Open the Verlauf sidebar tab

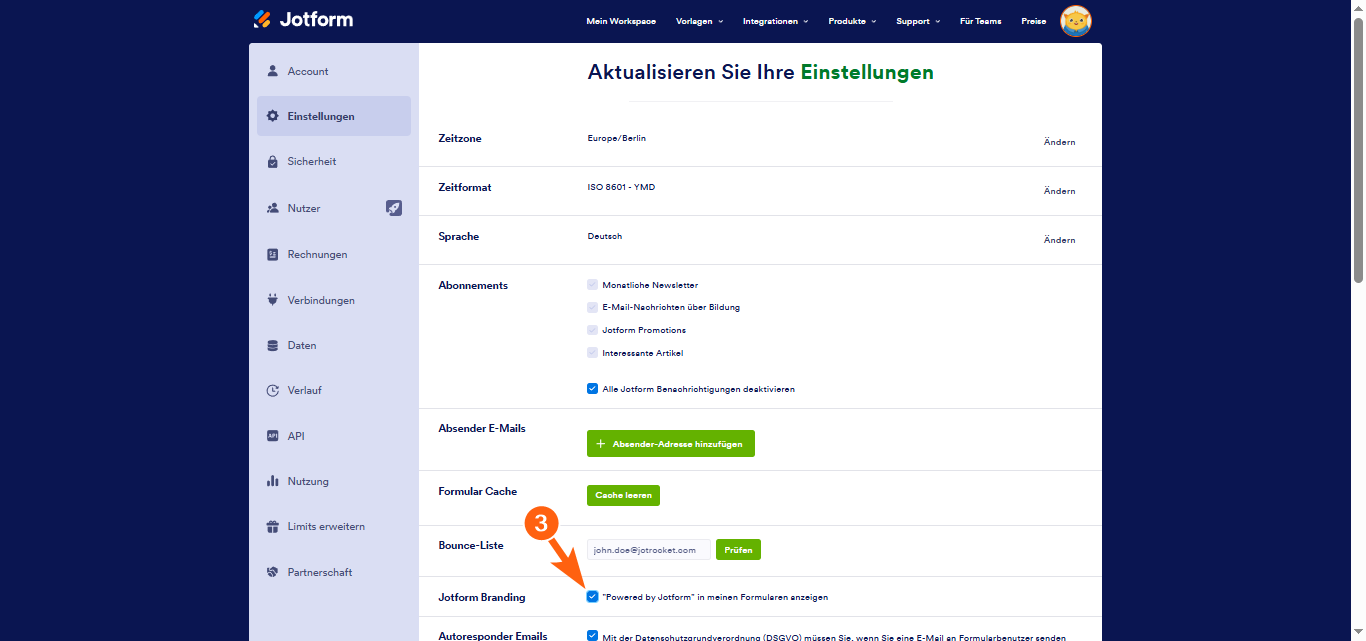coord(334,390)
